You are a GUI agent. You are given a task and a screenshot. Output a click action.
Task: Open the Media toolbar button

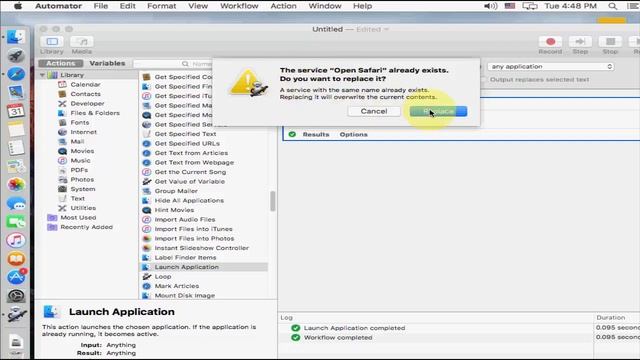pyautogui.click(x=82, y=45)
